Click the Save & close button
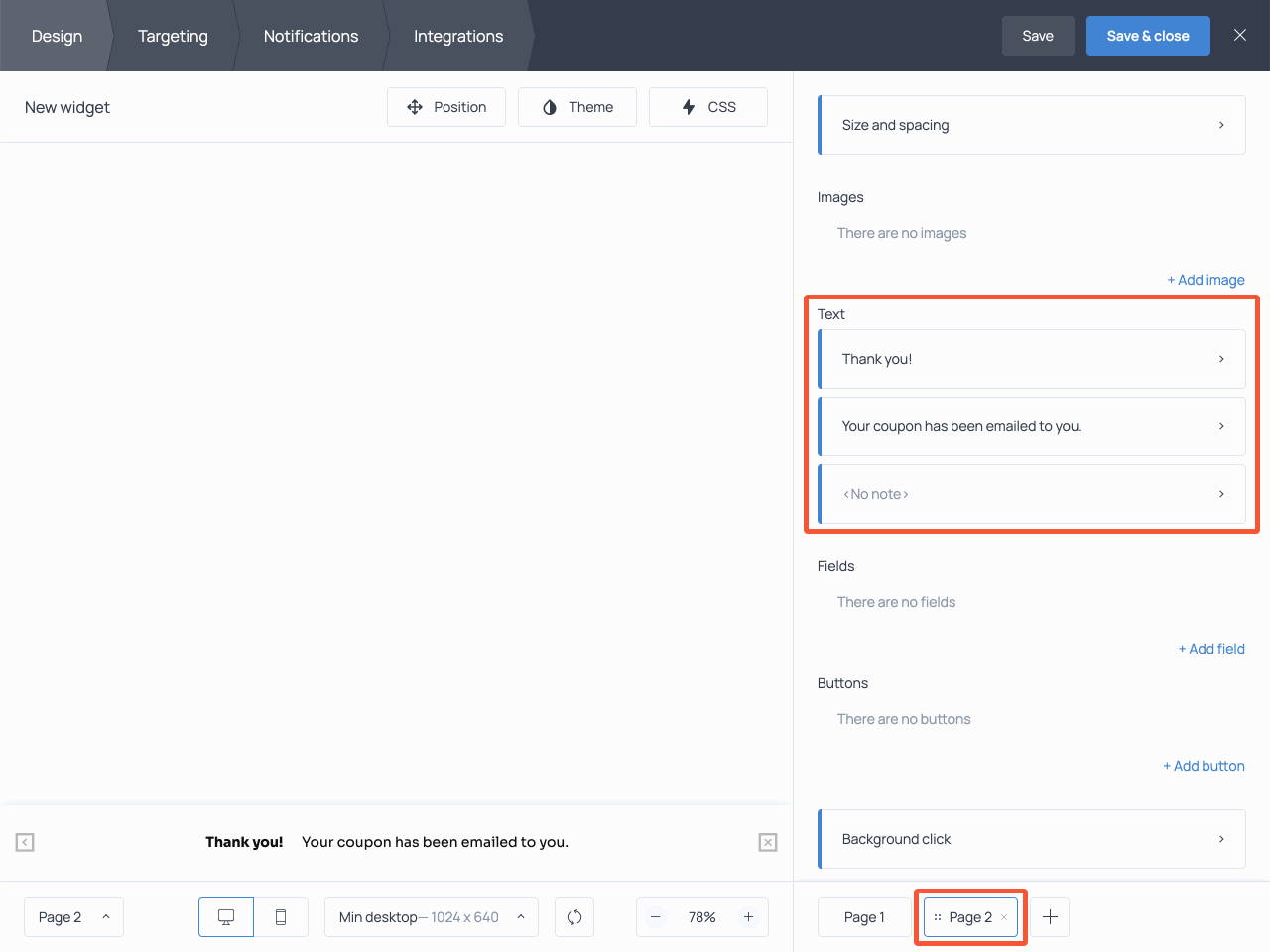Image resolution: width=1270 pixels, height=952 pixels. coord(1148,35)
